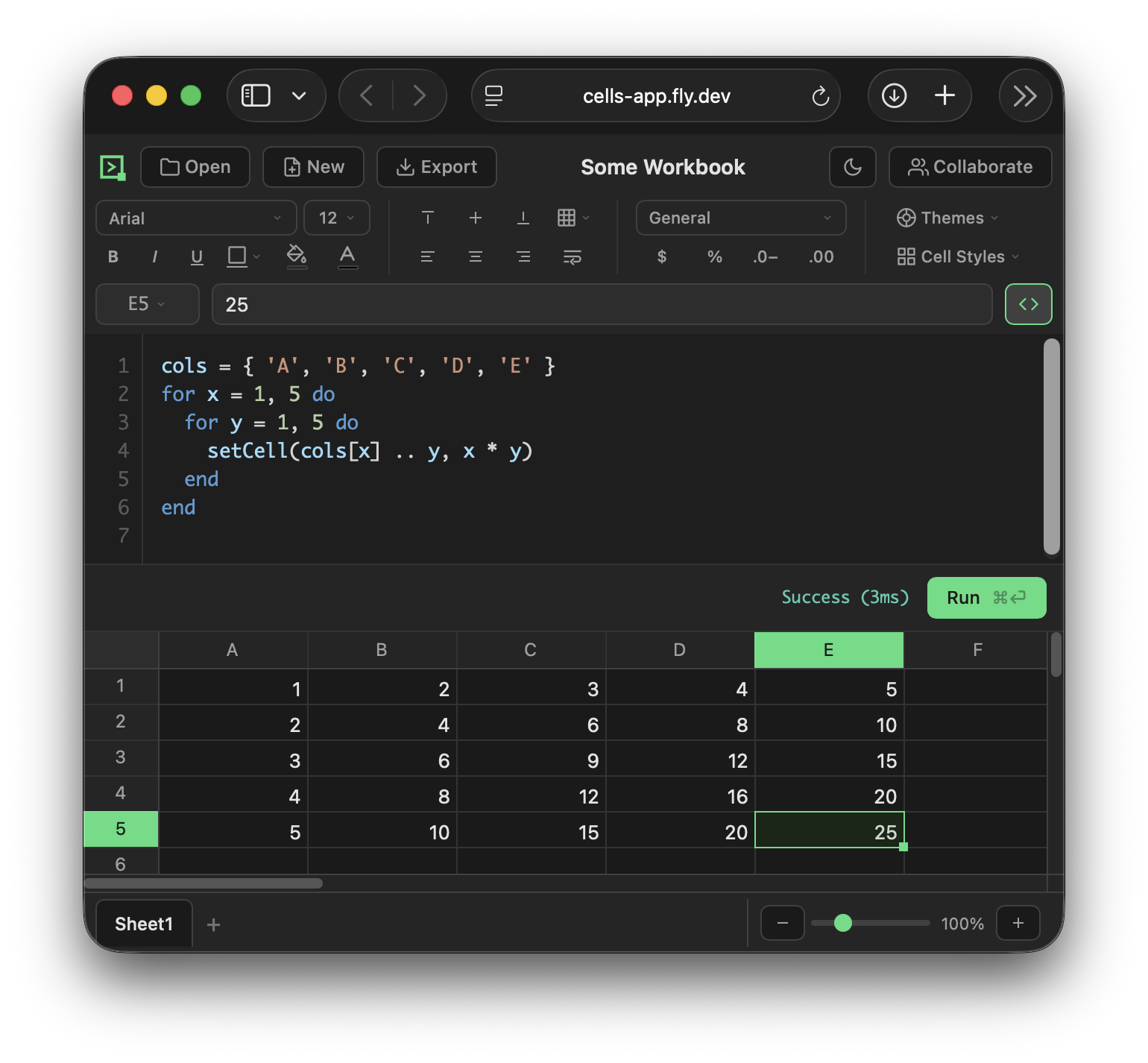Screen dimensions: 1148x1063
Task: Switch to dark mode with moon icon
Action: pyautogui.click(x=853, y=167)
